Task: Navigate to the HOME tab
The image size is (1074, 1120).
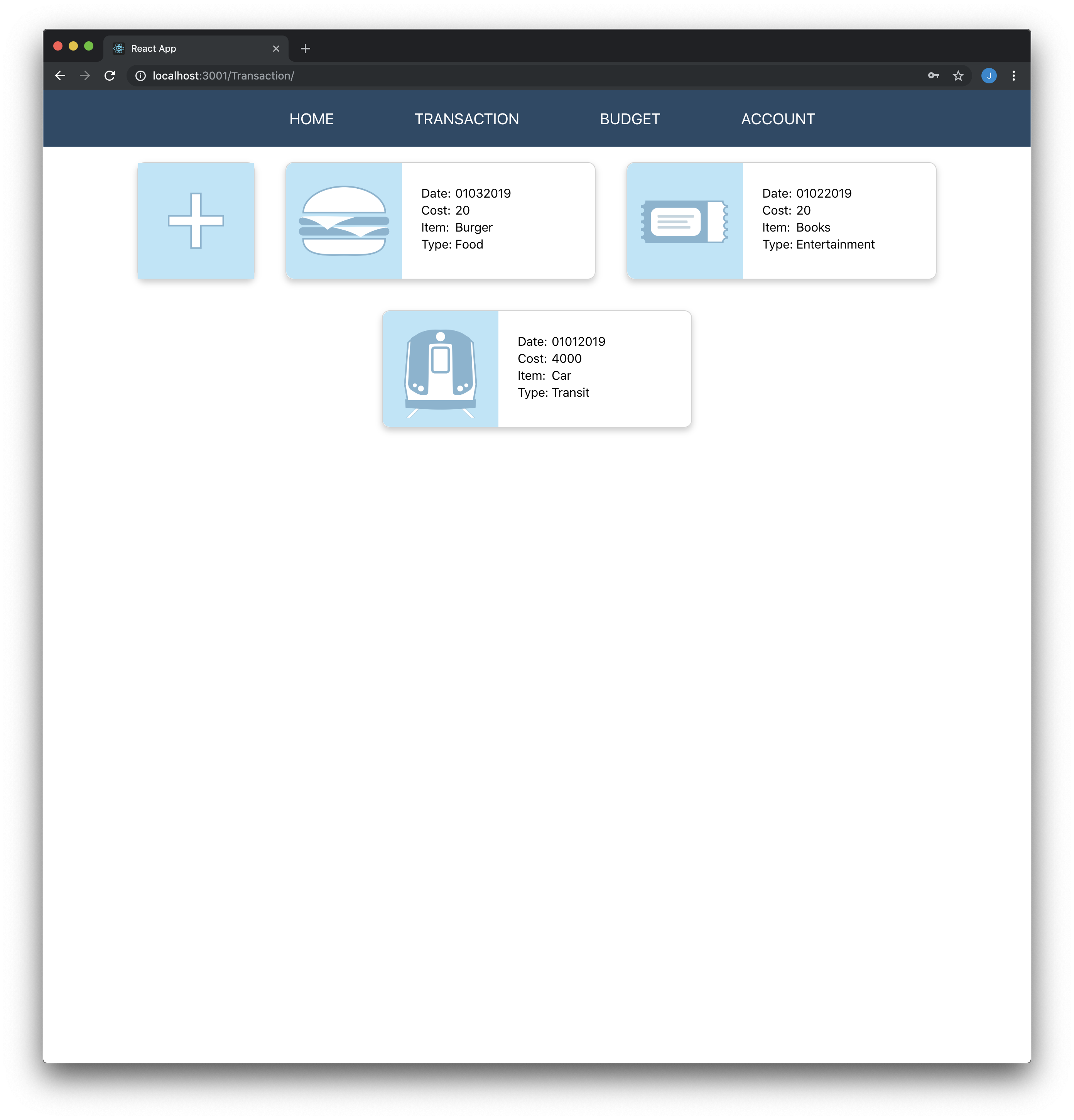Action: tap(311, 119)
